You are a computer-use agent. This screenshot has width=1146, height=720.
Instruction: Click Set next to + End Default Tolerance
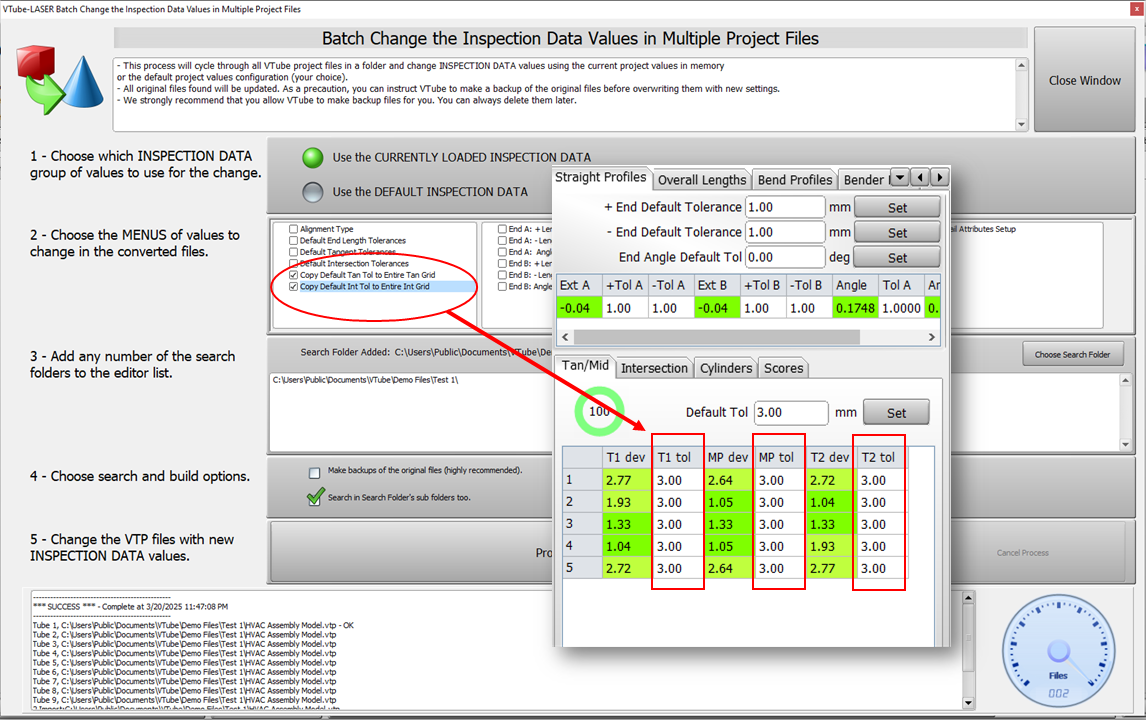(x=898, y=208)
